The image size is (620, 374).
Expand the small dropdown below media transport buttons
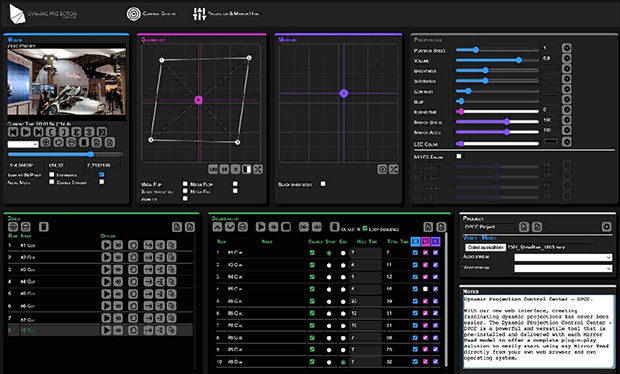(23, 144)
